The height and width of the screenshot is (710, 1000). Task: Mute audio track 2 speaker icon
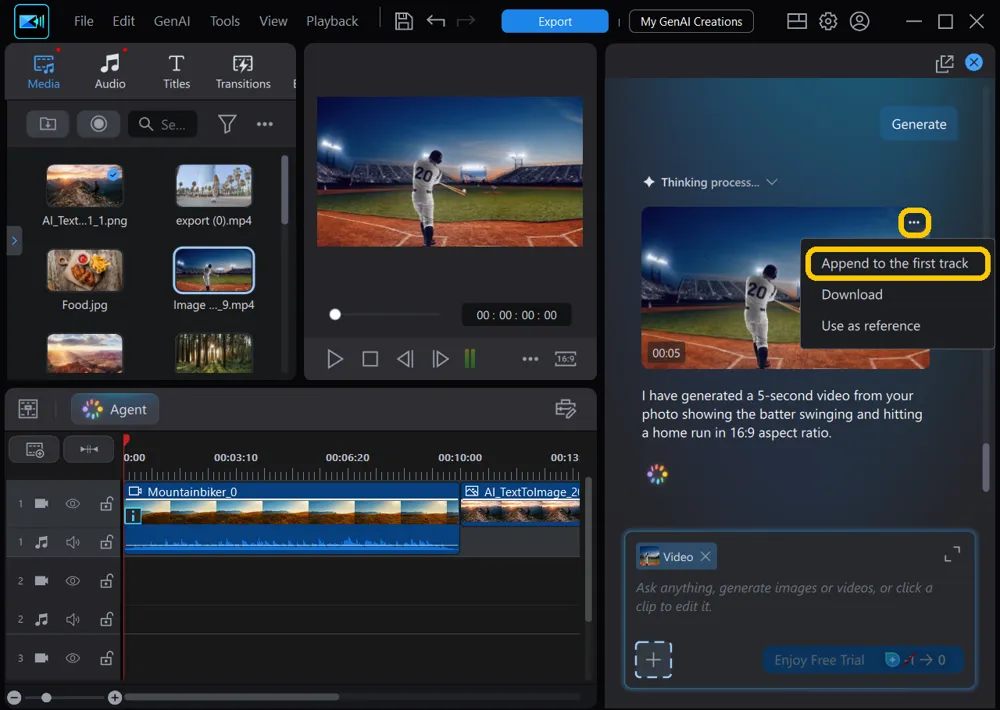click(x=73, y=619)
